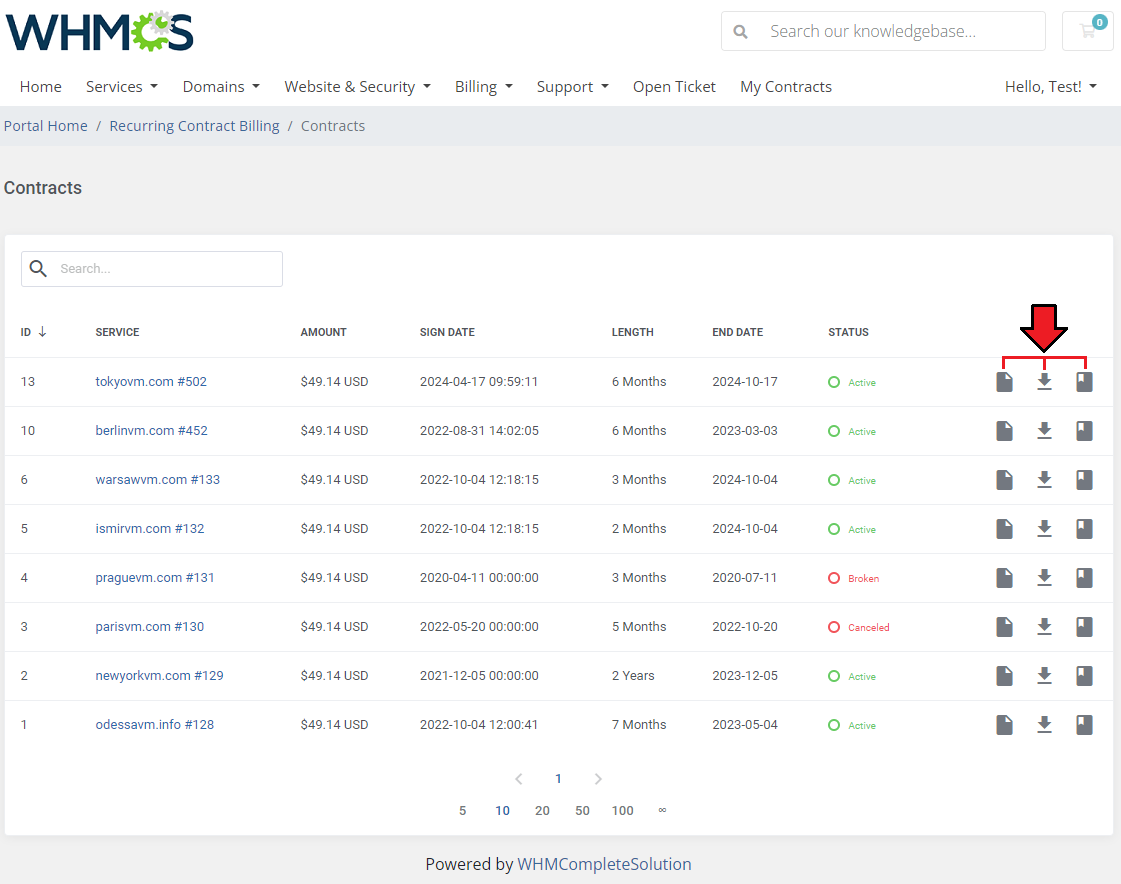This screenshot has width=1121, height=884.
Task: Open bookmark icon for odessavm.info #128 row
Action: click(1085, 725)
